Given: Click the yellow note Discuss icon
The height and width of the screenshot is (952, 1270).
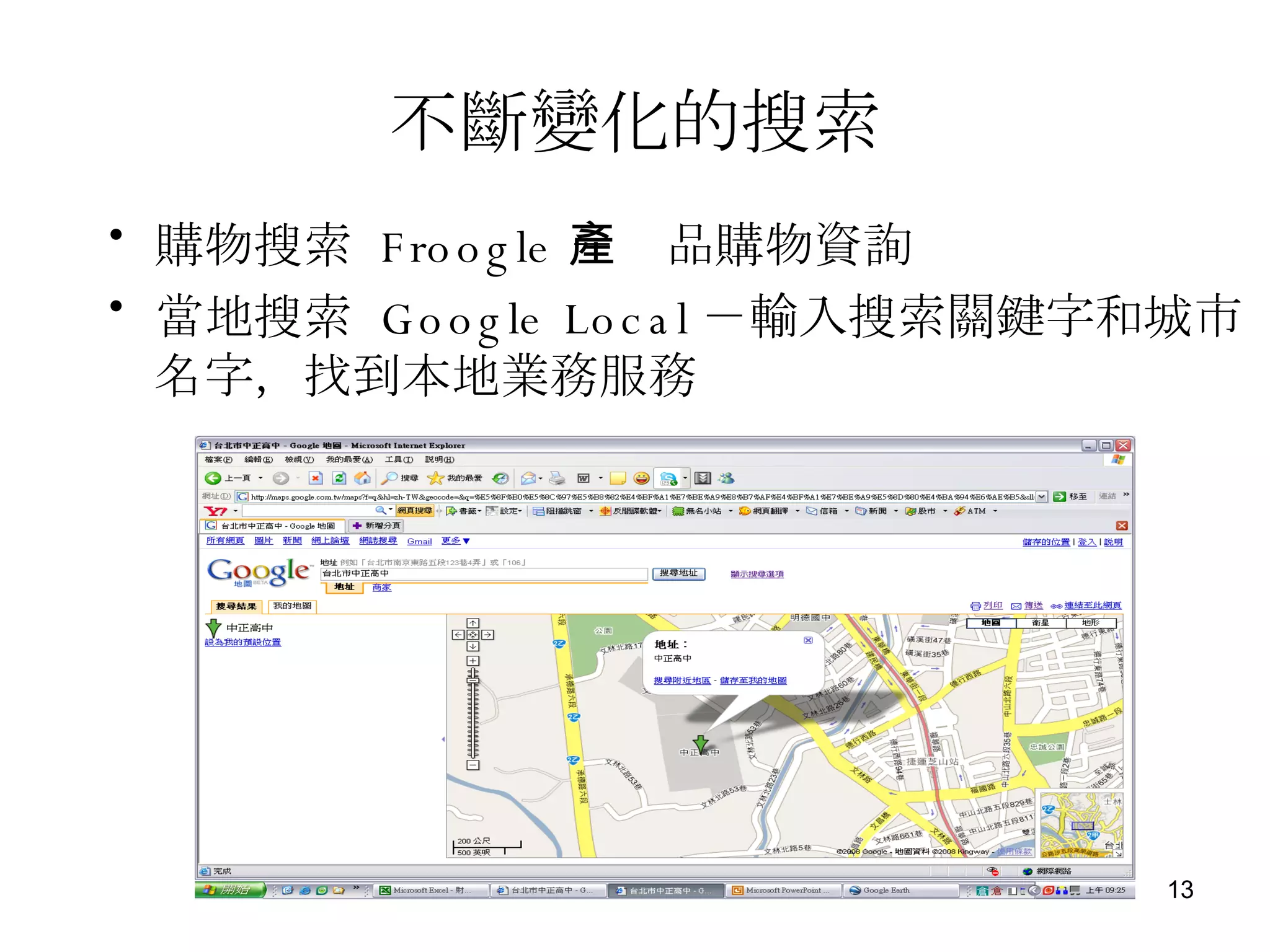Looking at the screenshot, I should [x=618, y=478].
